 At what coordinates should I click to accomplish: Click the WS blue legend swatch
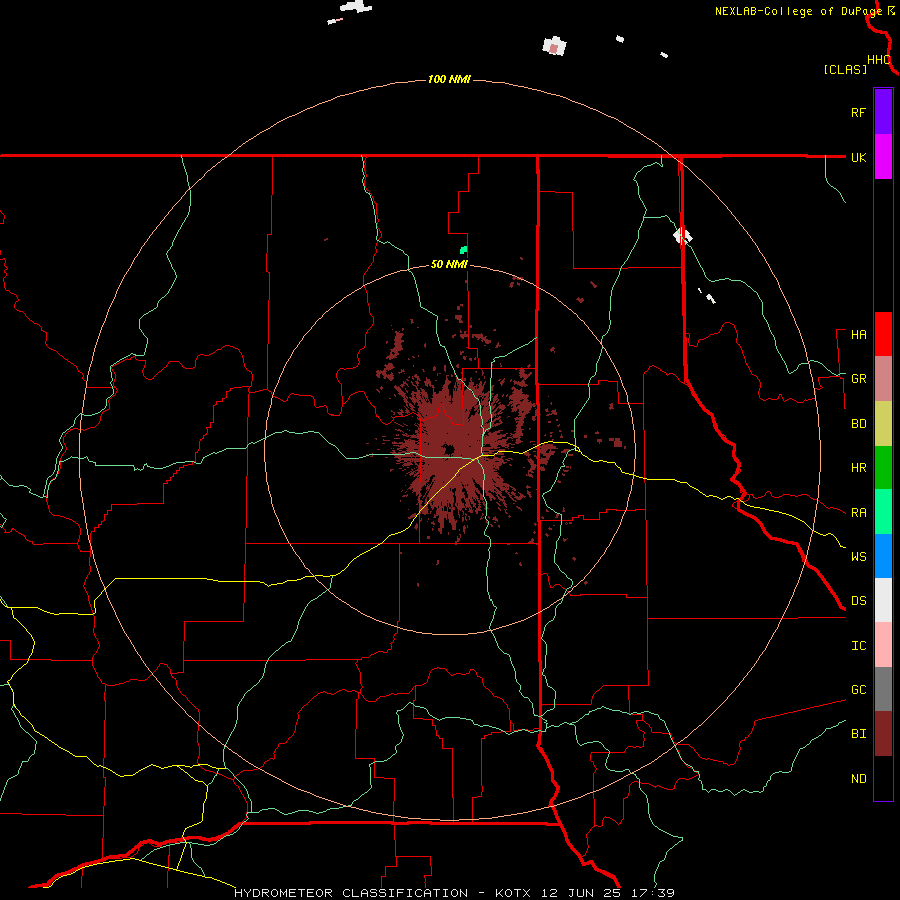[883, 556]
